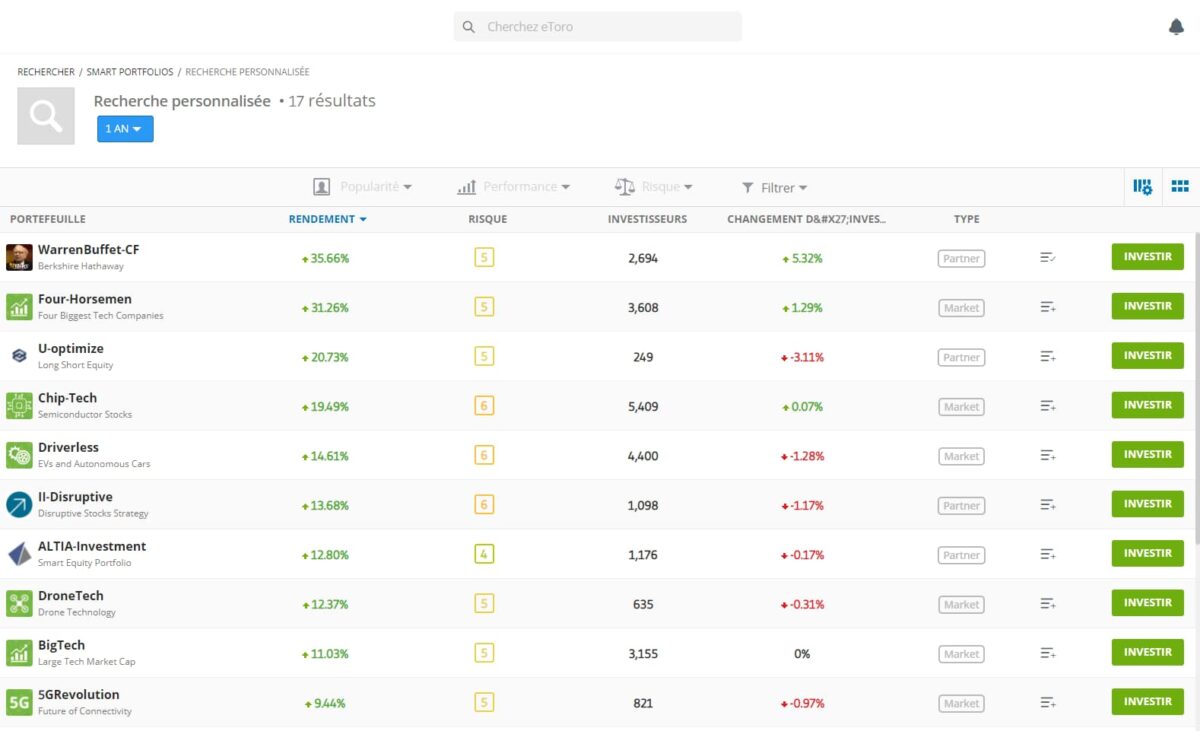Add BigTech to watchlist
The width and height of the screenshot is (1200, 731).
(1048, 653)
